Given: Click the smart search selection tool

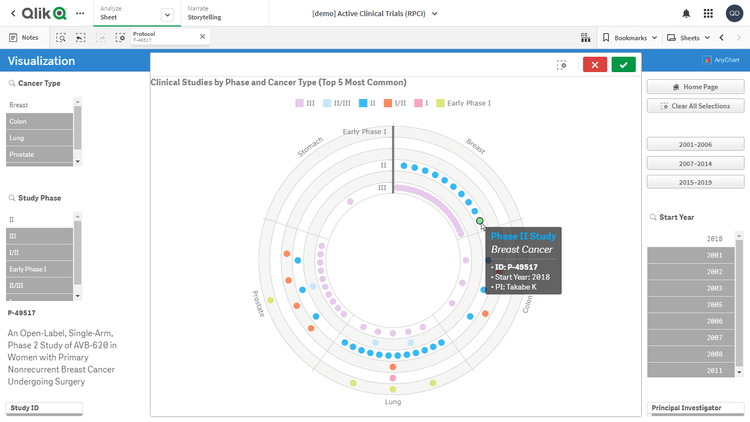Looking at the screenshot, I should click(x=61, y=37).
